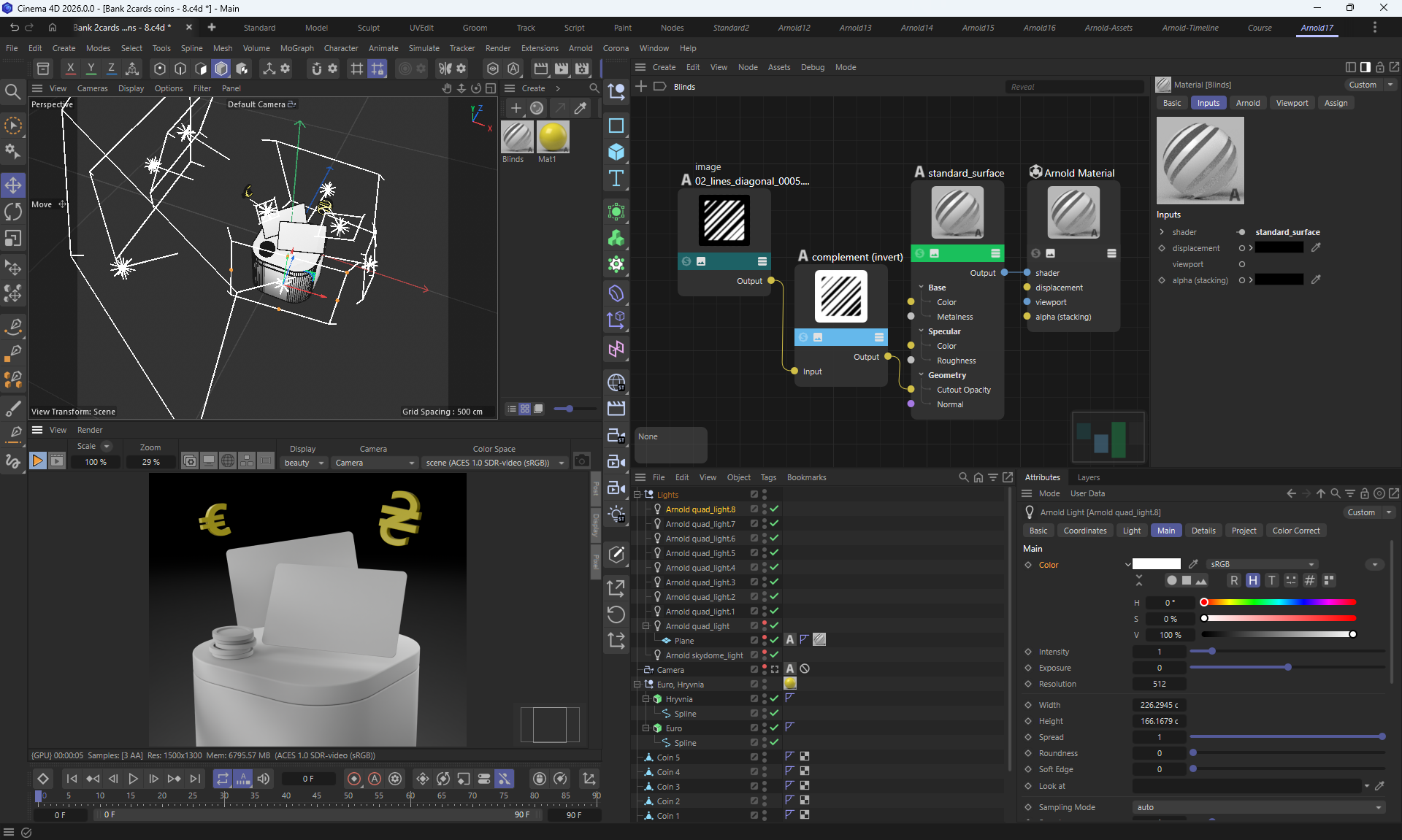Image resolution: width=1402 pixels, height=840 pixels.
Task: Click the color picker eyedropper next to Color
Action: pyautogui.click(x=1193, y=564)
